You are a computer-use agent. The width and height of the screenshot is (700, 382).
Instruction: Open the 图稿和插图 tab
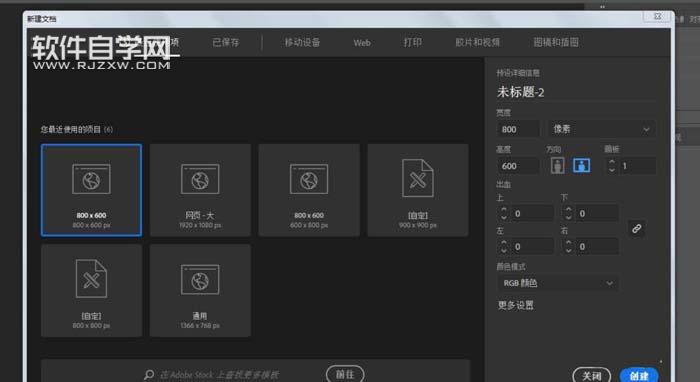556,42
